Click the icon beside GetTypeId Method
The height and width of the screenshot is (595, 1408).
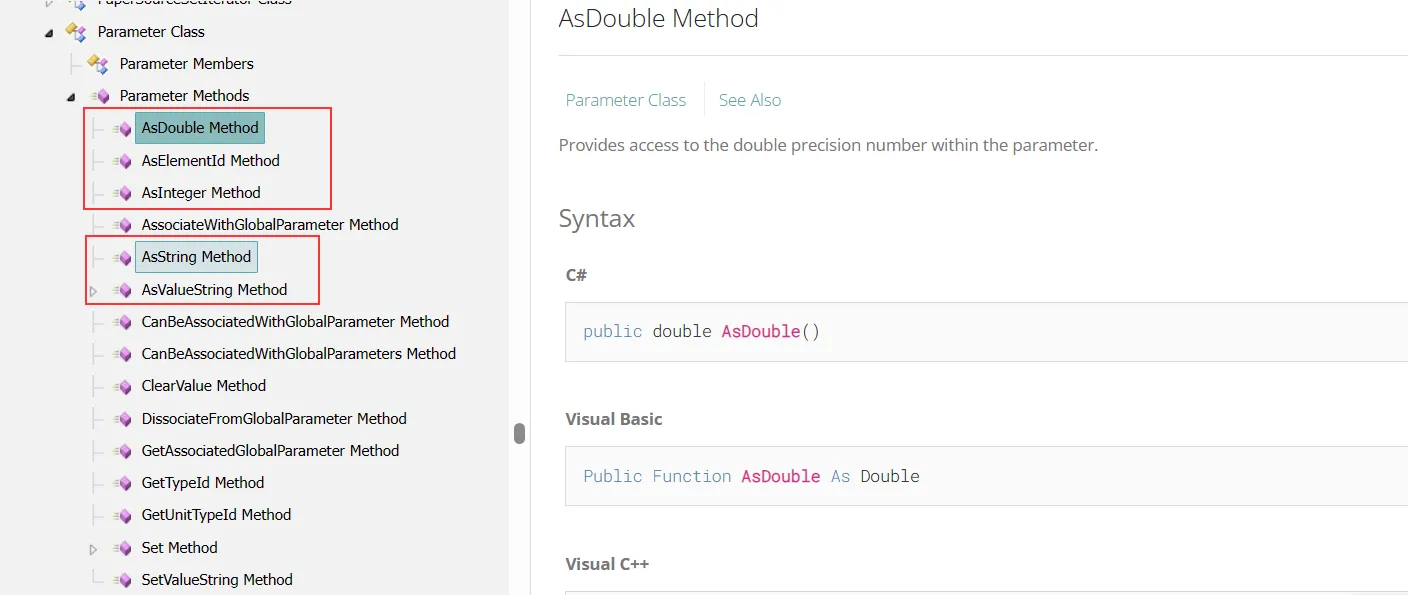click(122, 483)
